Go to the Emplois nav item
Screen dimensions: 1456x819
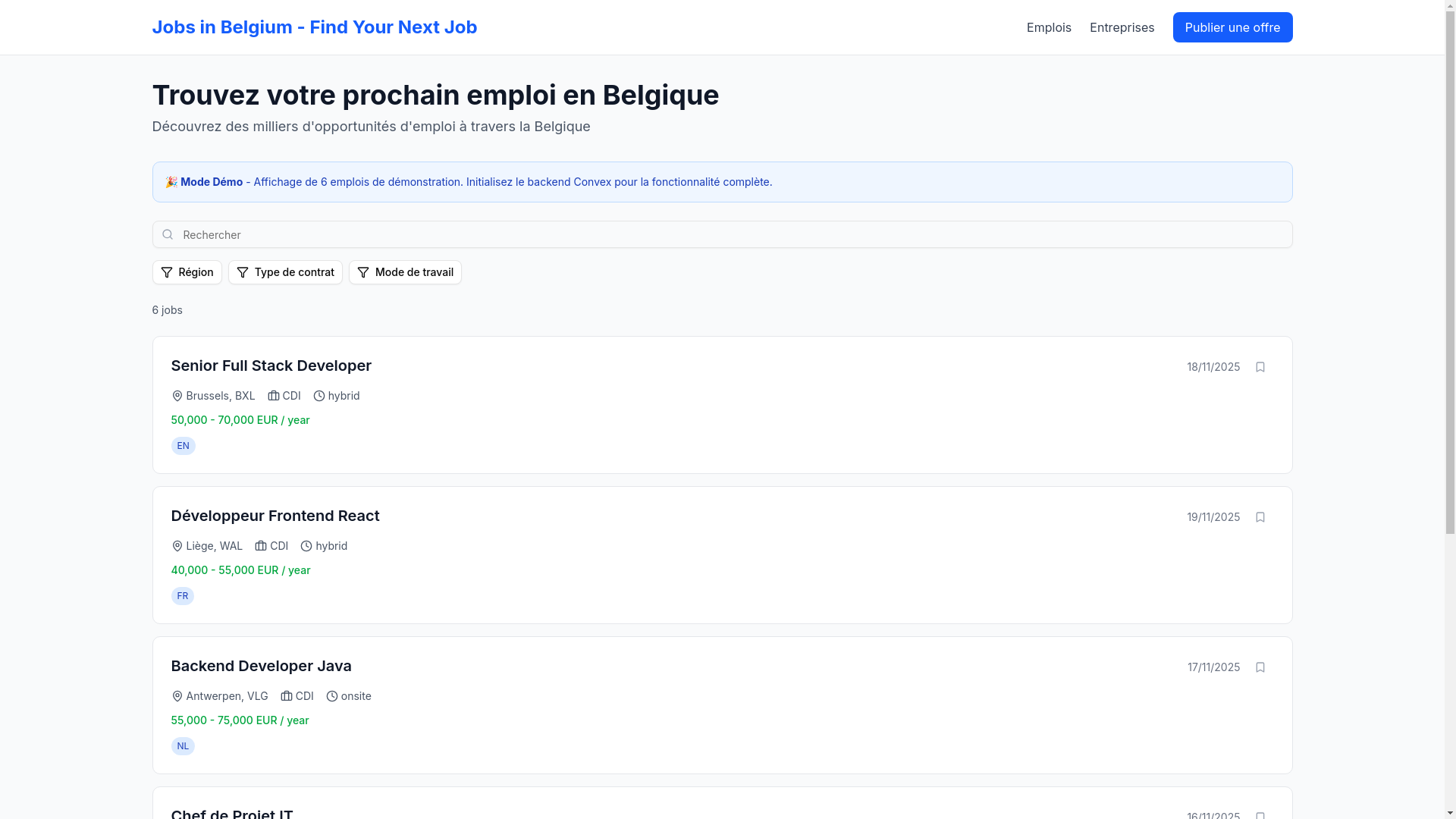tap(1049, 27)
